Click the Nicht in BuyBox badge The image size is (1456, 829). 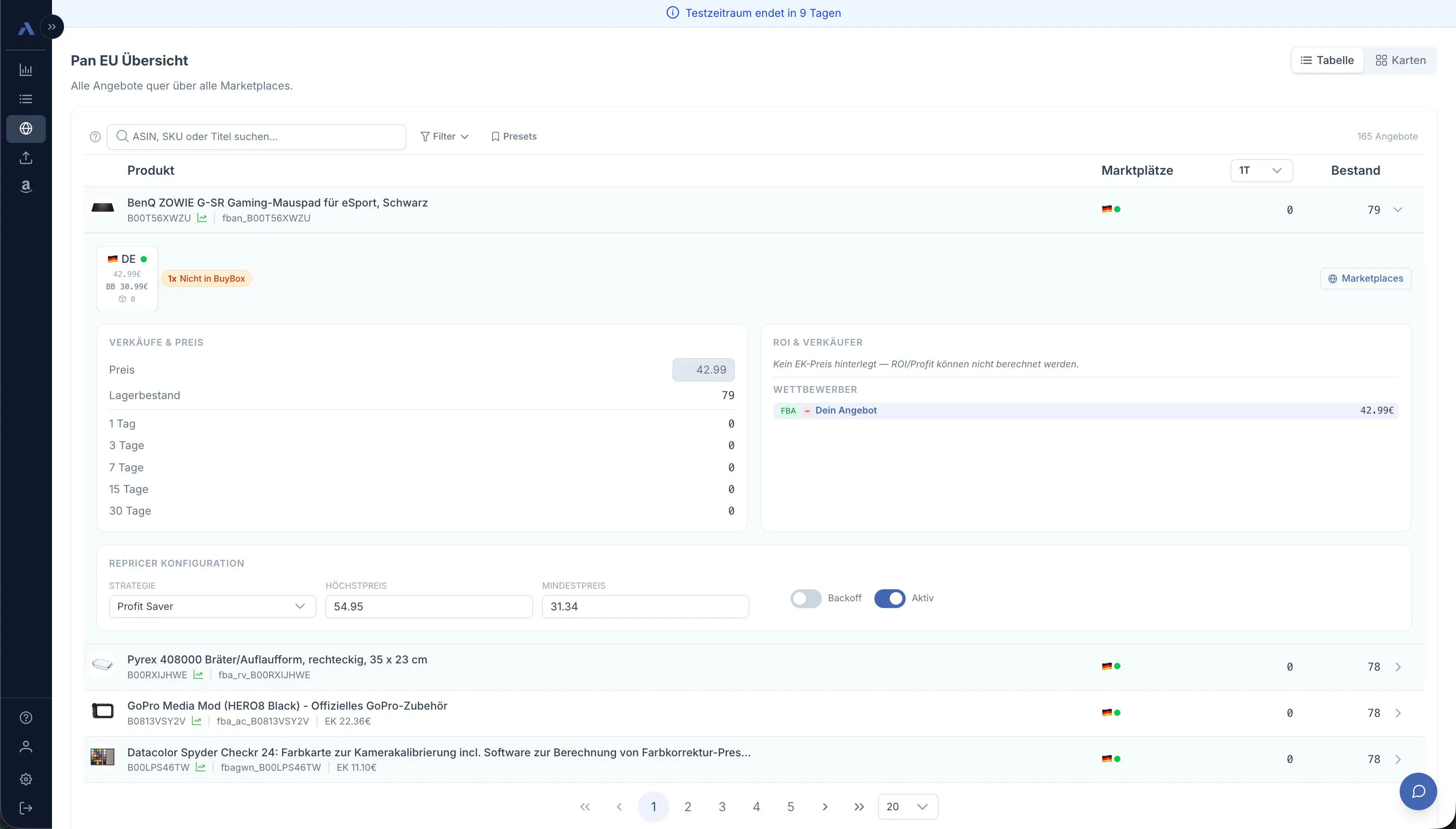click(x=206, y=278)
